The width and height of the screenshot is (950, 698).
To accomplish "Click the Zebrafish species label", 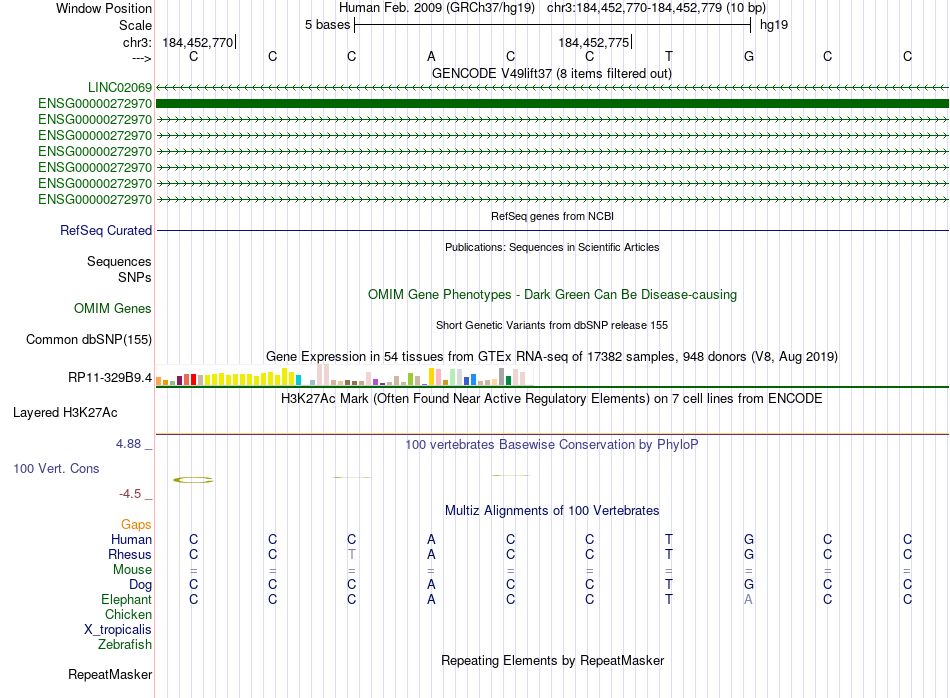I will pyautogui.click(x=125, y=645).
